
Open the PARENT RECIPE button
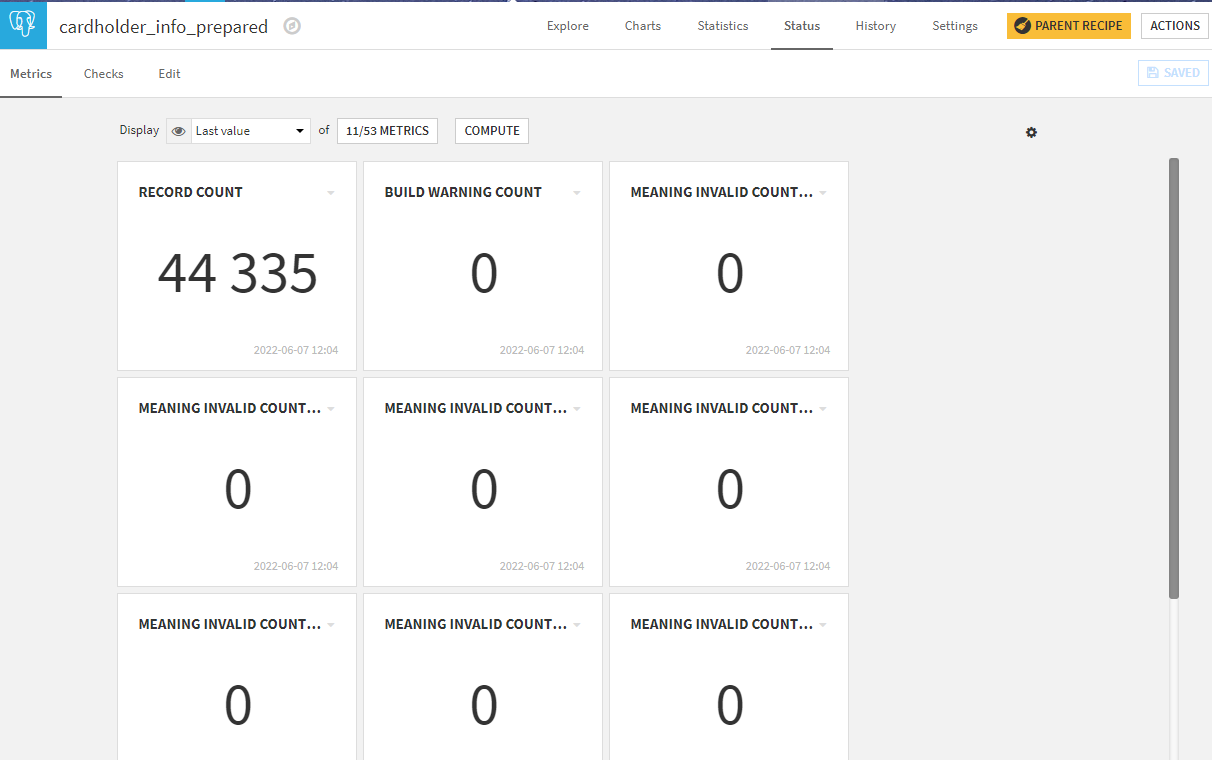[x=1069, y=26]
